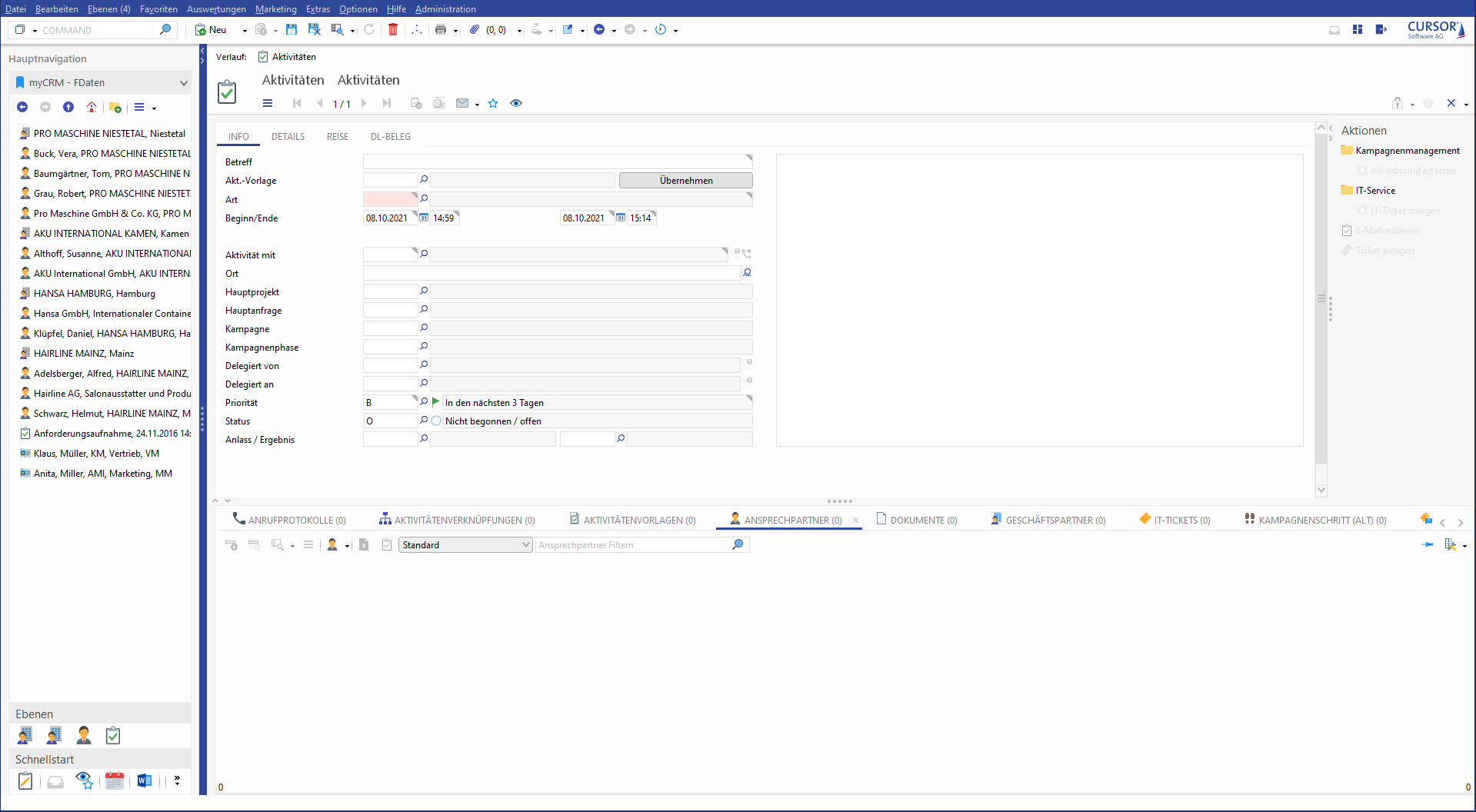1476x812 pixels.
Task: Click the Betreff input field
Action: (x=555, y=162)
